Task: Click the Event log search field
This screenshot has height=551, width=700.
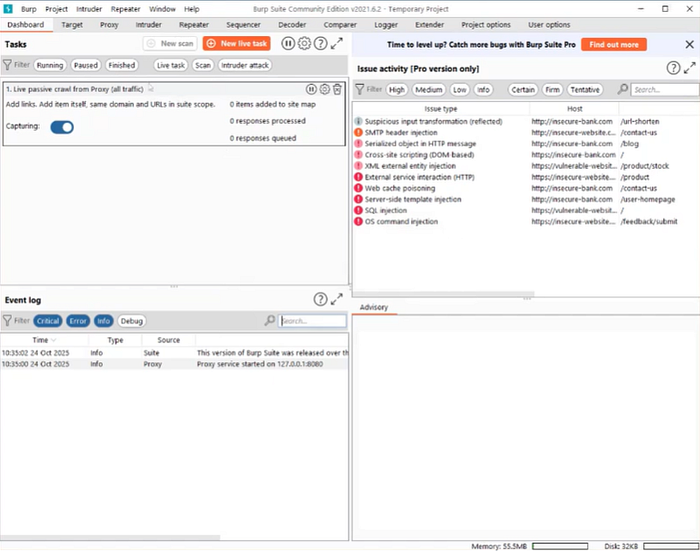Action: click(x=312, y=321)
